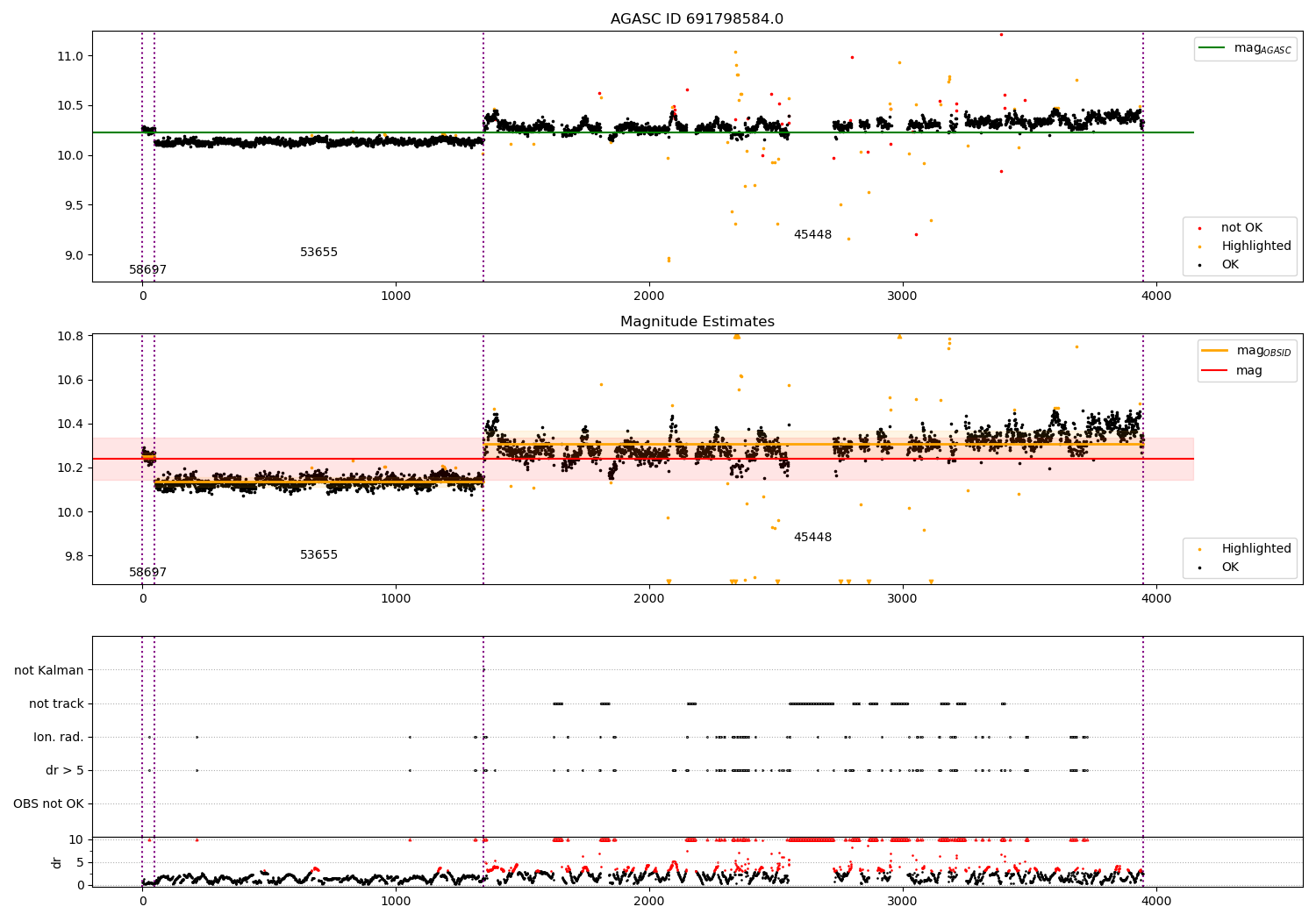Screen dimensions: 1316x921
Task: Click the red 'mag' legend entry
Action: point(1232,371)
